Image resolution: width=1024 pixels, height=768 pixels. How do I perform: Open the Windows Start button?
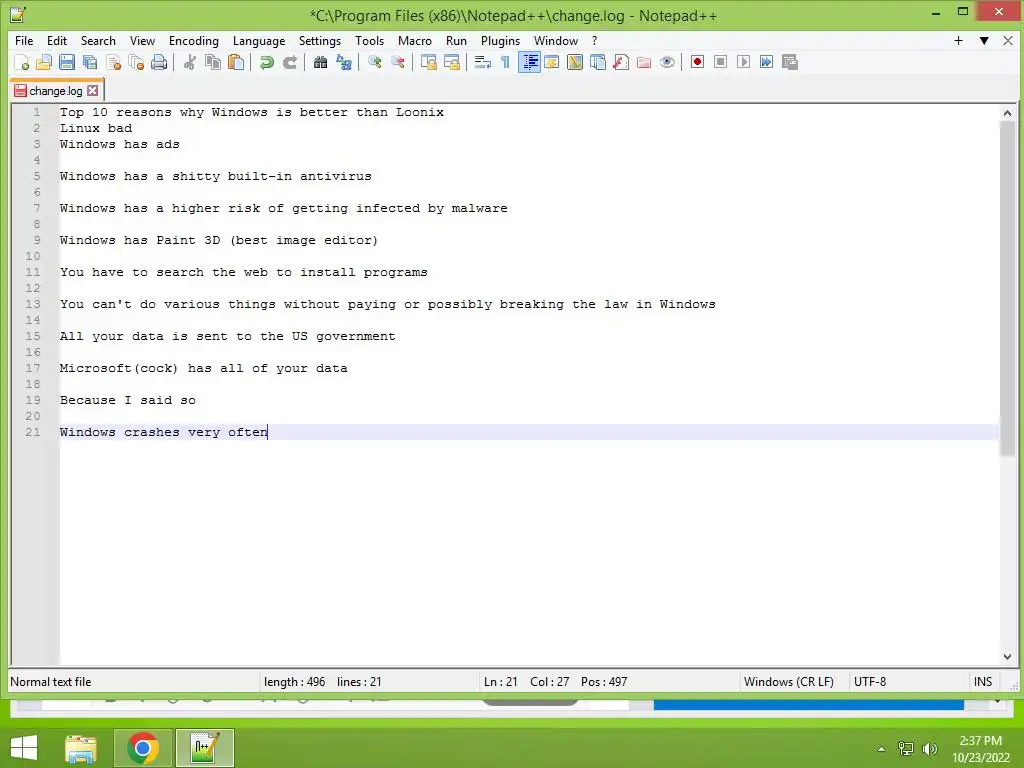[x=24, y=748]
